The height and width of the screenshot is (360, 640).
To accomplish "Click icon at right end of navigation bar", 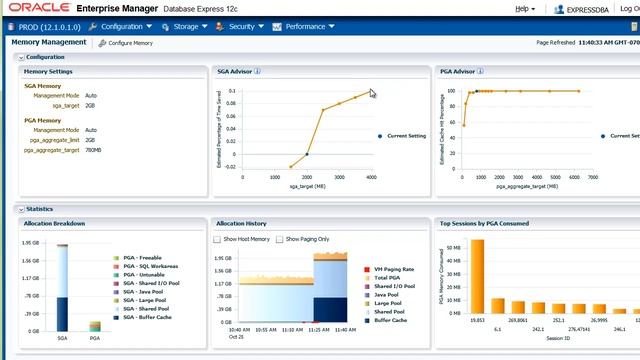I will (634, 27).
